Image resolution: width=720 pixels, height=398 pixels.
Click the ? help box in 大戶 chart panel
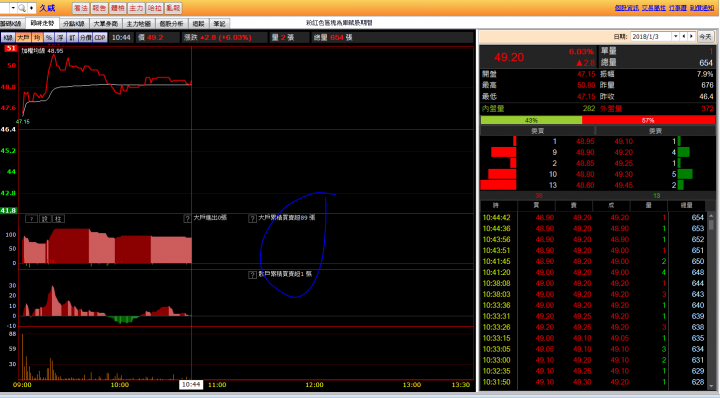tap(31, 219)
